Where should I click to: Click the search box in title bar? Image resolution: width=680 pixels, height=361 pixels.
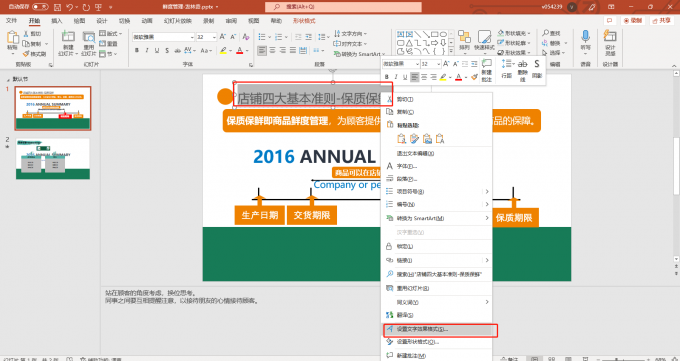pos(343,7)
